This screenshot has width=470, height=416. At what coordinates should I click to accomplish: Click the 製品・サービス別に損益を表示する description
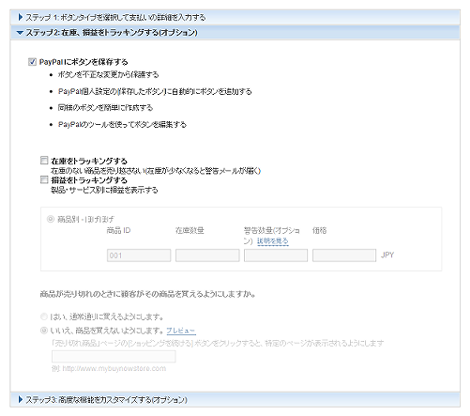(104, 190)
